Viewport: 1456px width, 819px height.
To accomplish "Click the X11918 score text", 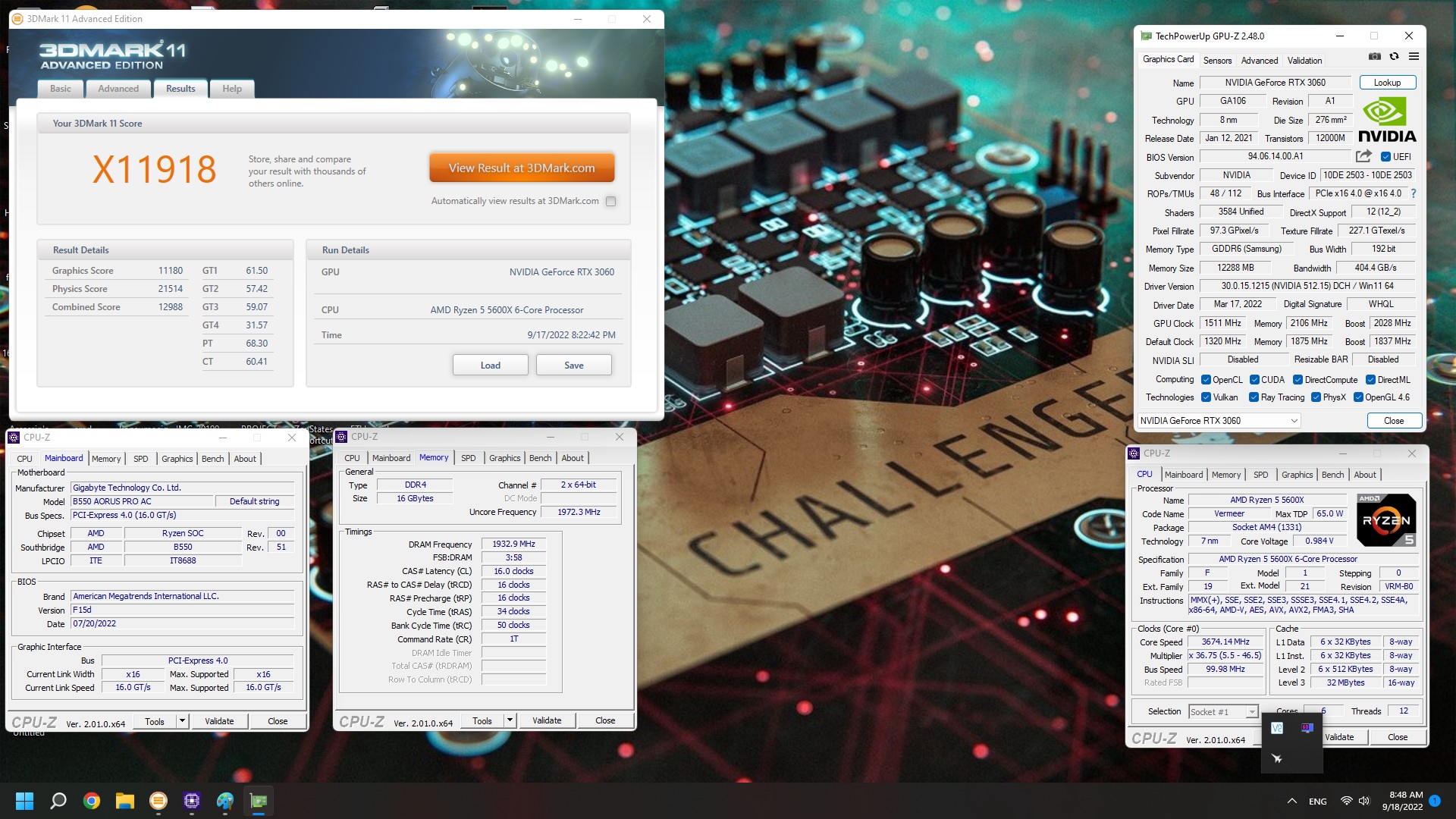I will pos(155,169).
